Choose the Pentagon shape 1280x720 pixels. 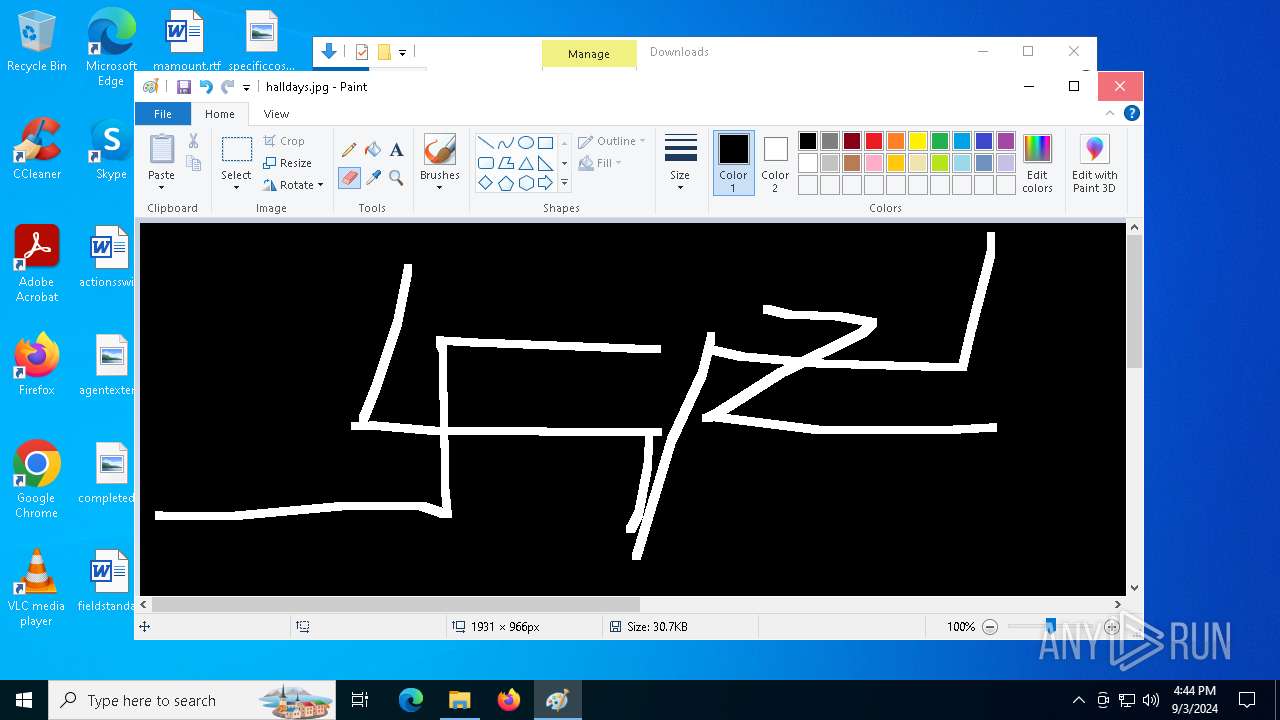tap(505, 183)
